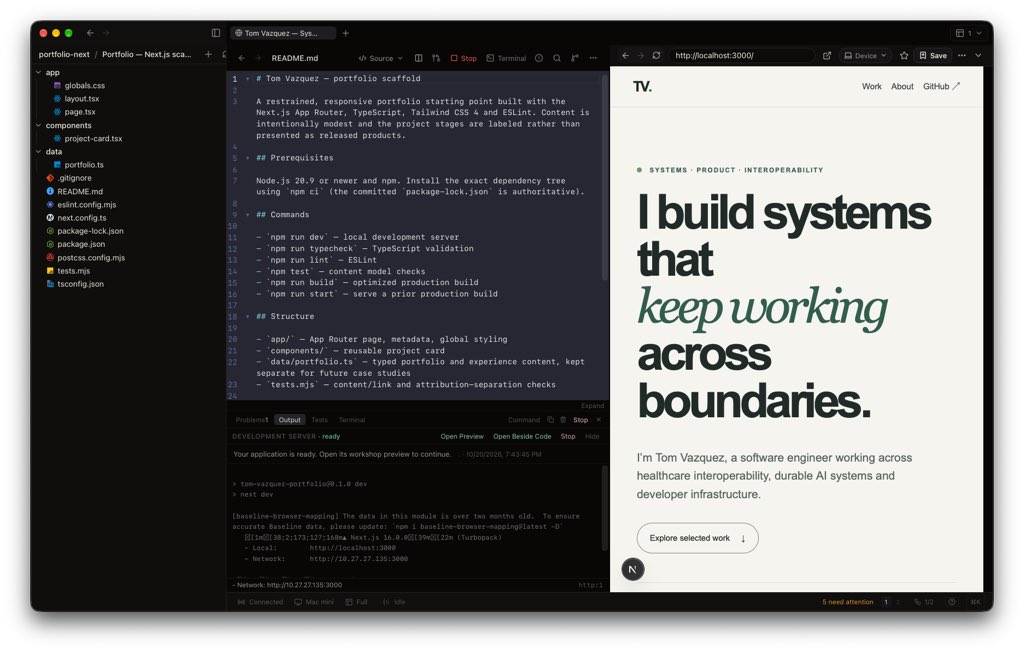1024x652 pixels.
Task: Reload the localhost preview page
Action: pos(656,56)
